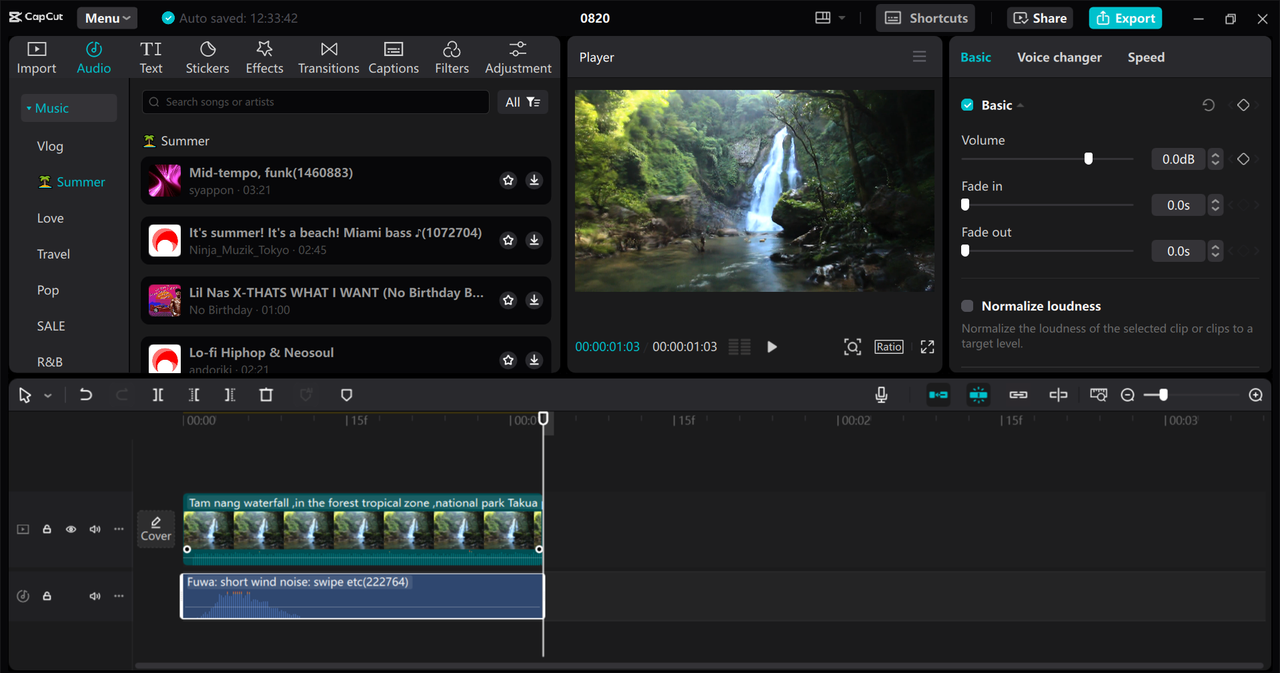The height and width of the screenshot is (673, 1280).
Task: Download the Lil Nas X track
Action: click(x=534, y=301)
